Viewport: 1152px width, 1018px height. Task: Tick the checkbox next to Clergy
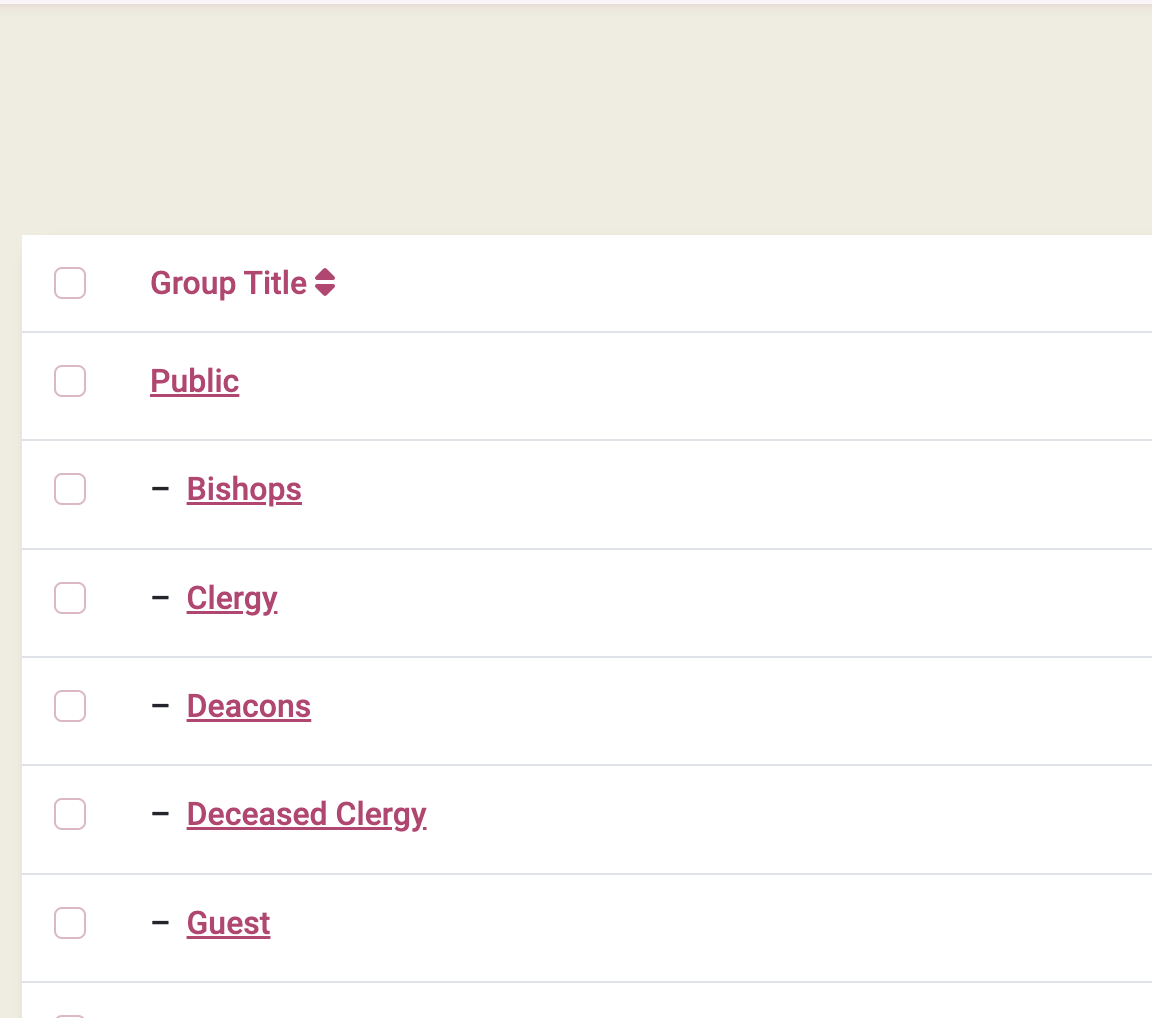70,598
